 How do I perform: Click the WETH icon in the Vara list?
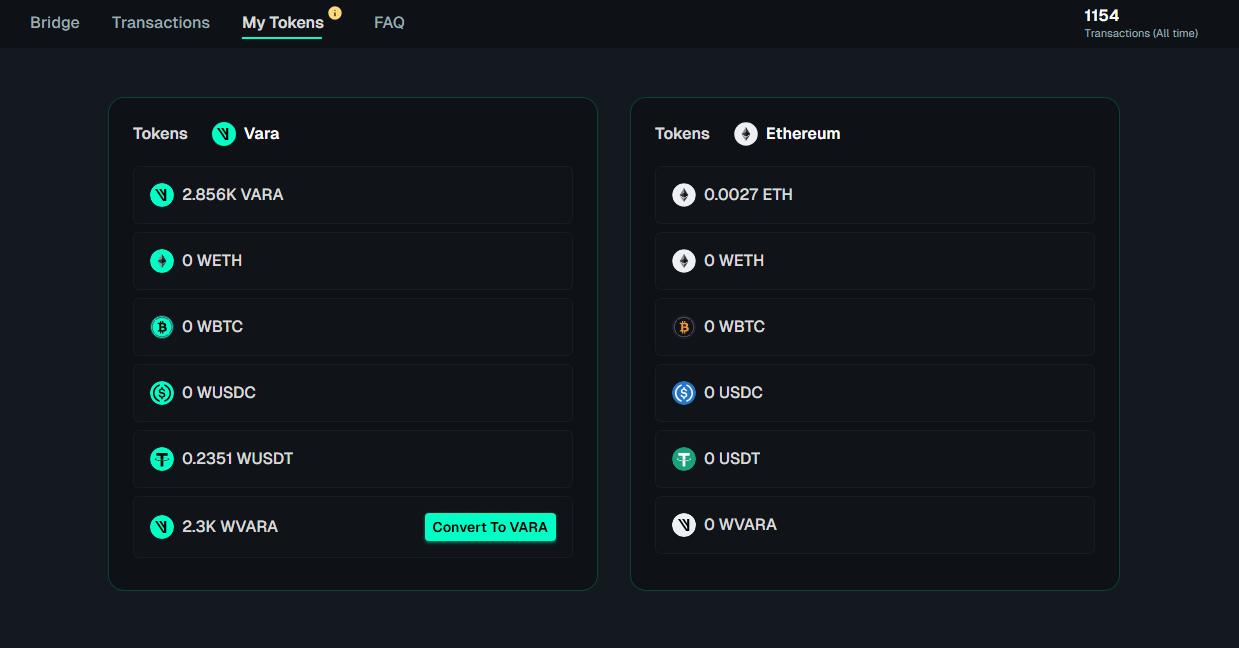pos(162,261)
